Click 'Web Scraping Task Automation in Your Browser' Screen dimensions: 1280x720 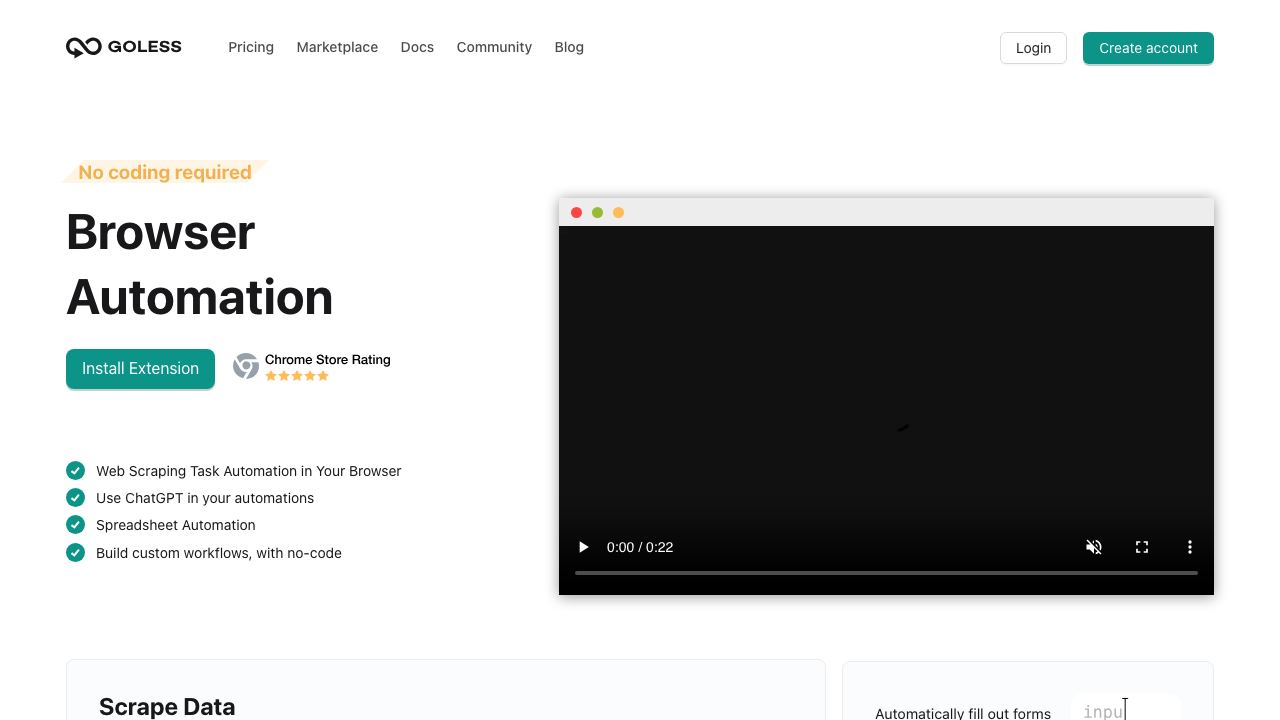point(249,471)
